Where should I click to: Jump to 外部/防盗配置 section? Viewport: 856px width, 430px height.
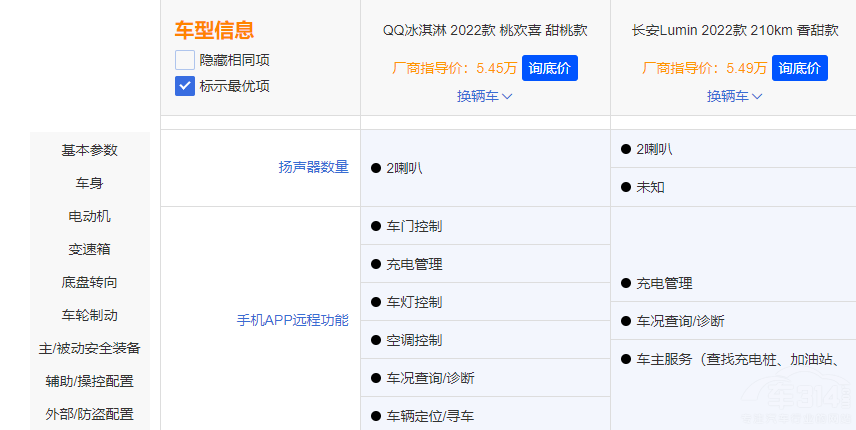90,414
